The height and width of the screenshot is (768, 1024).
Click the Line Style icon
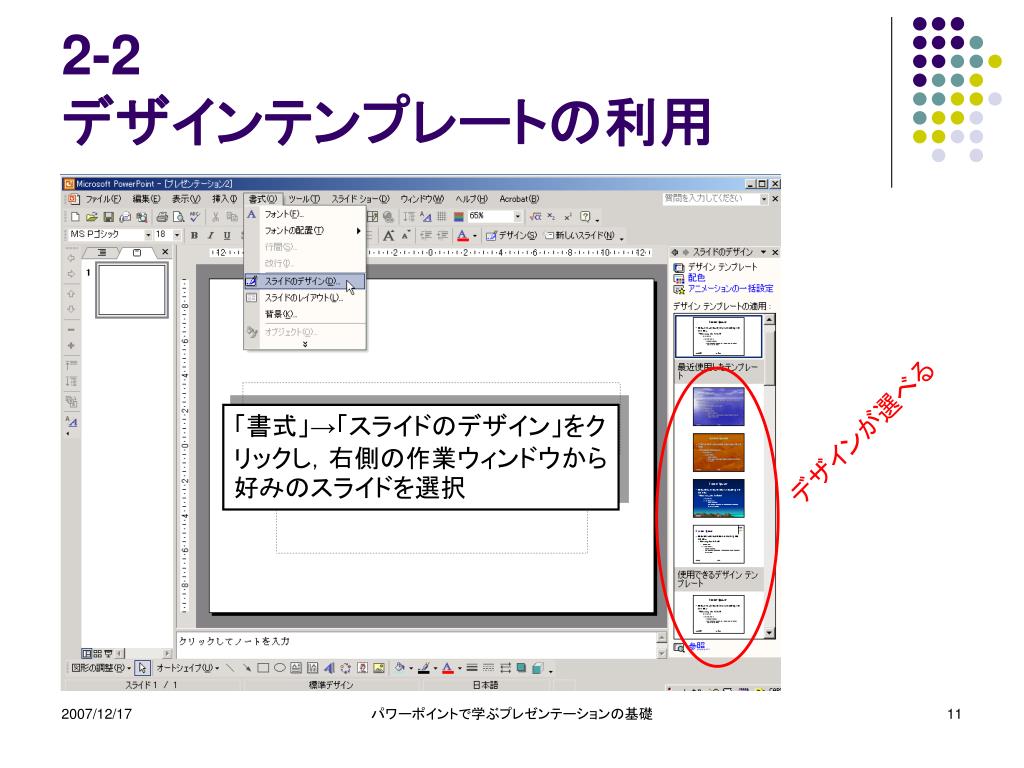coord(472,668)
